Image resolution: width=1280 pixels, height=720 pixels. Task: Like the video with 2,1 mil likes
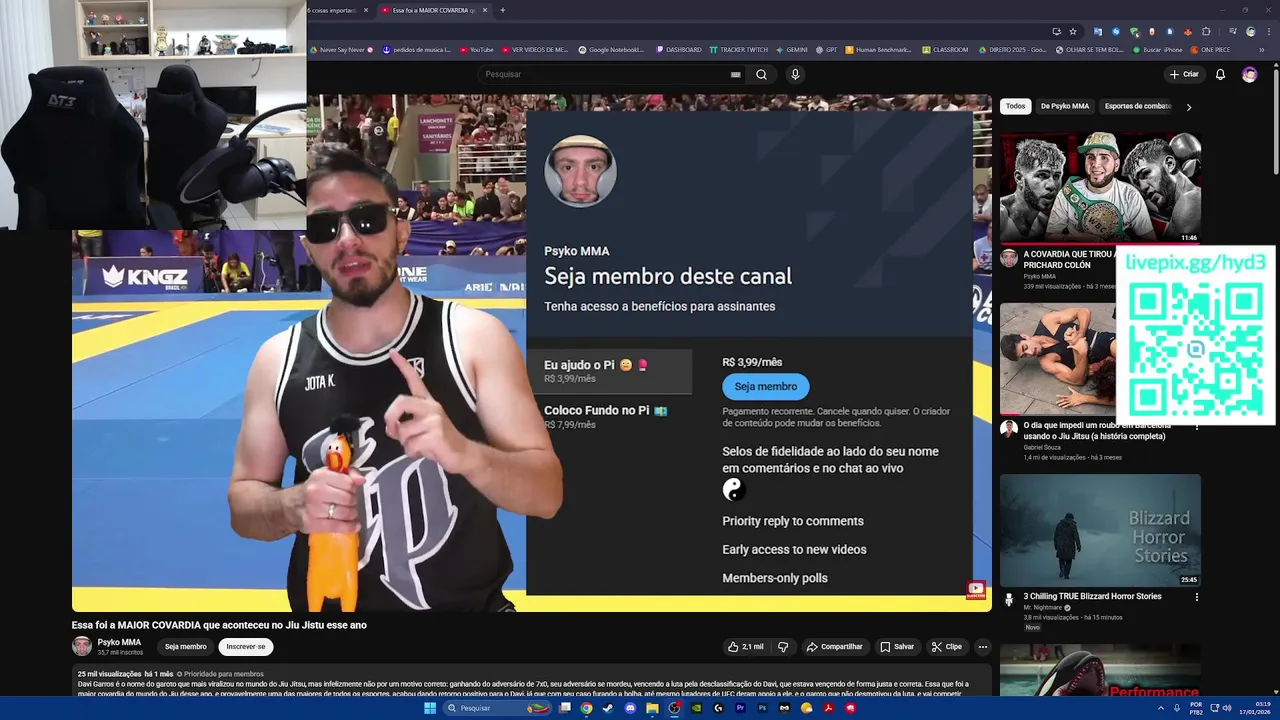pos(746,647)
